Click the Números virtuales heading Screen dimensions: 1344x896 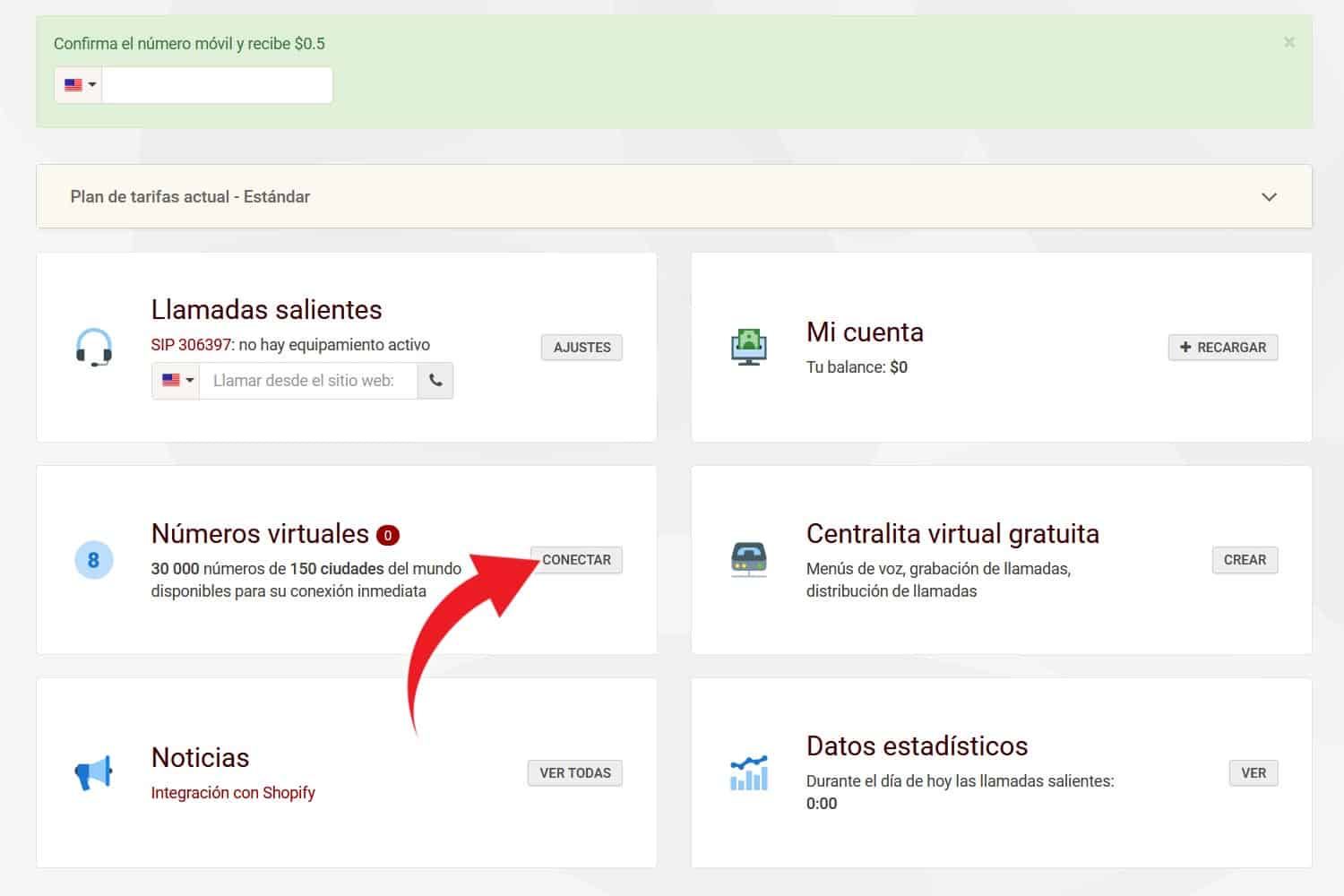tap(260, 534)
